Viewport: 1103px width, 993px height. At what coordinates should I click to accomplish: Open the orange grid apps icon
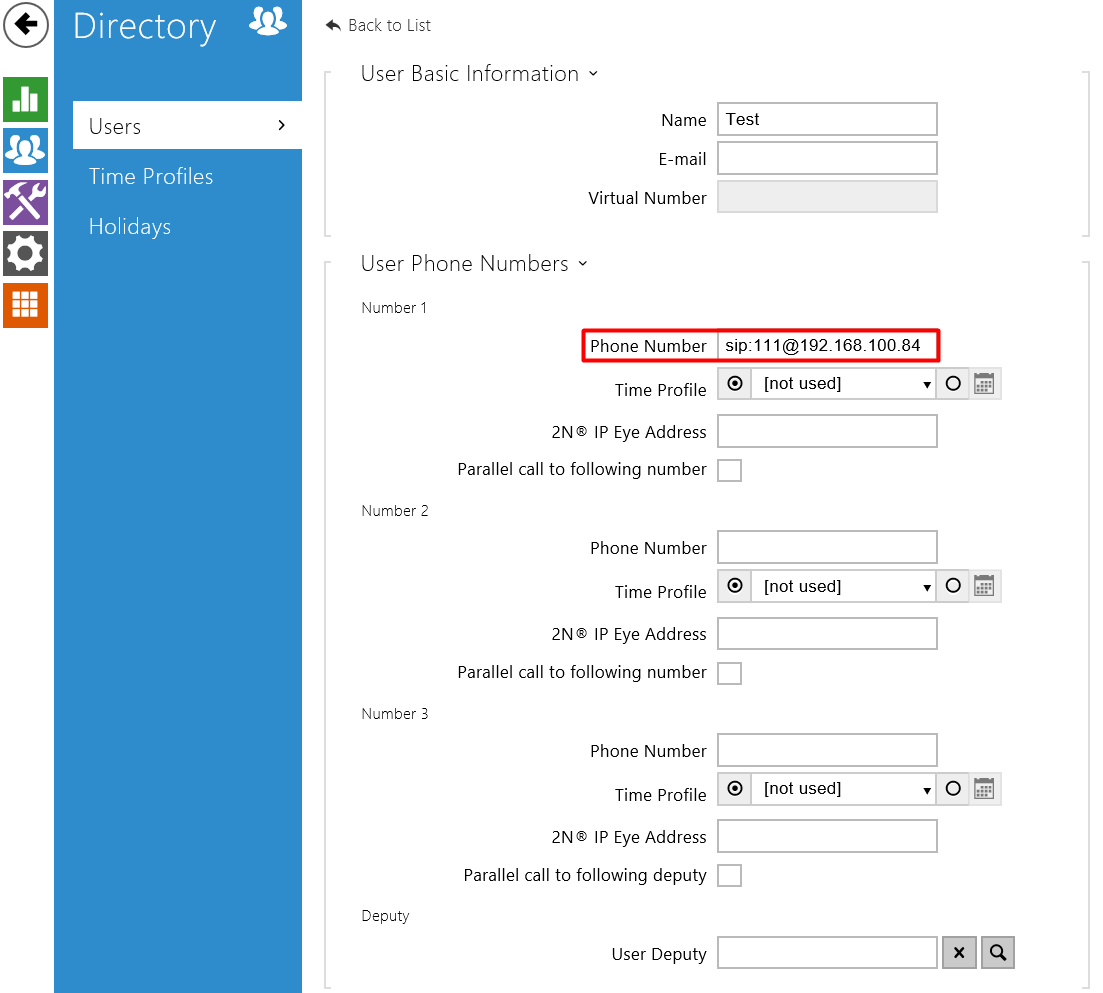click(x=25, y=305)
